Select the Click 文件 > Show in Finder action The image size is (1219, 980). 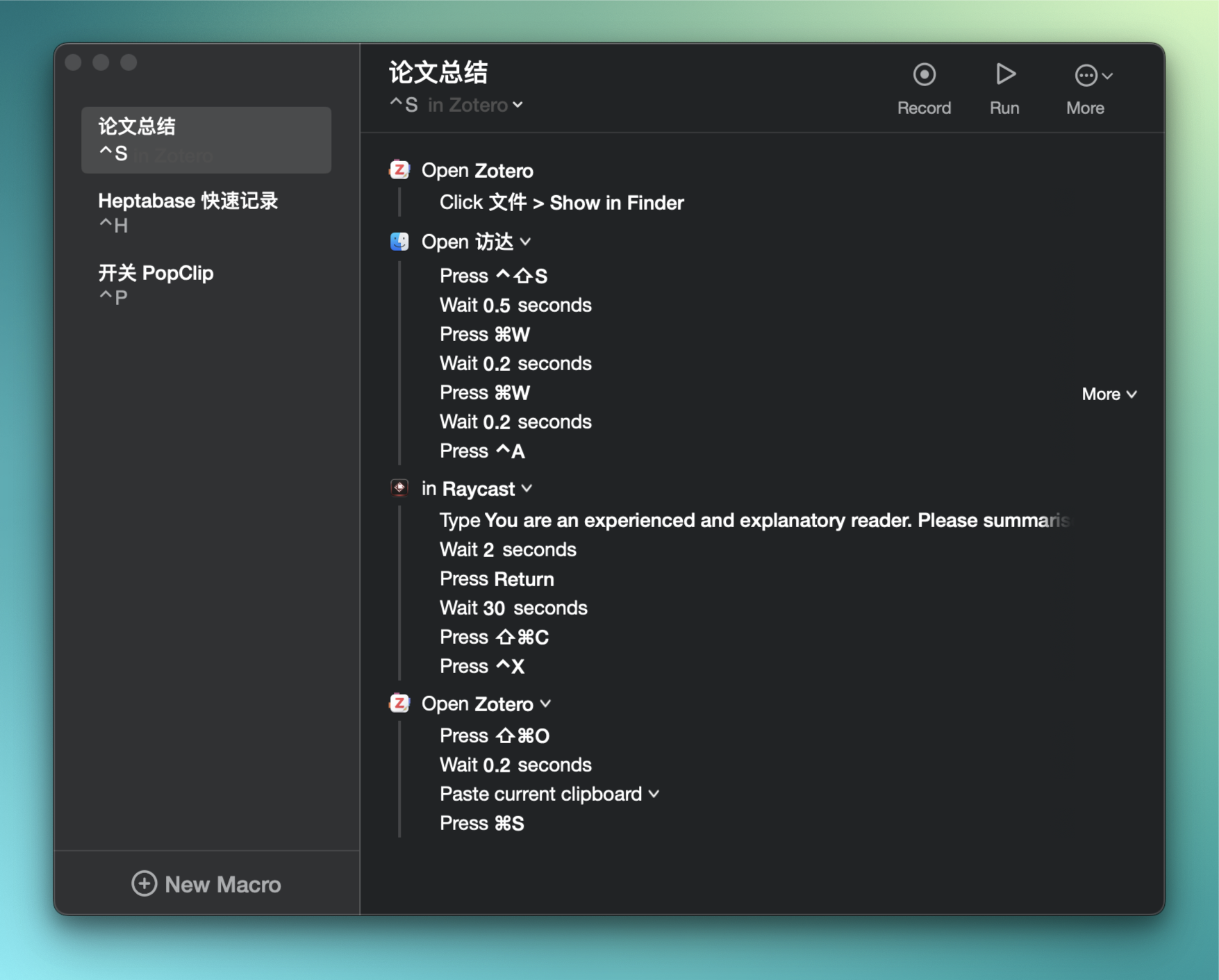(561, 203)
